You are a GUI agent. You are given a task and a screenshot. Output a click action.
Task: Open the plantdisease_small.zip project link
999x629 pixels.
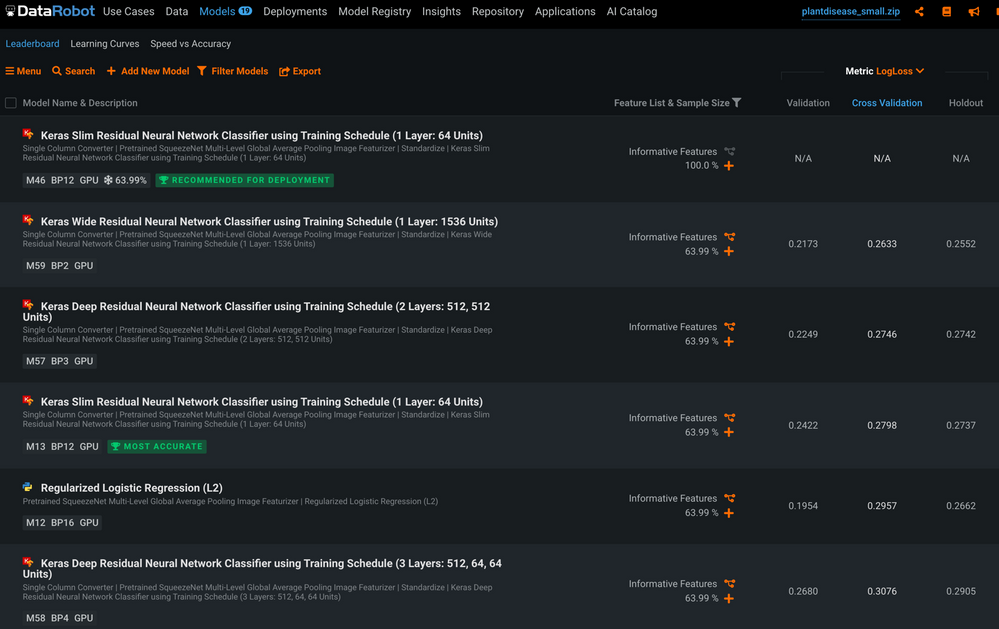pyautogui.click(x=851, y=11)
